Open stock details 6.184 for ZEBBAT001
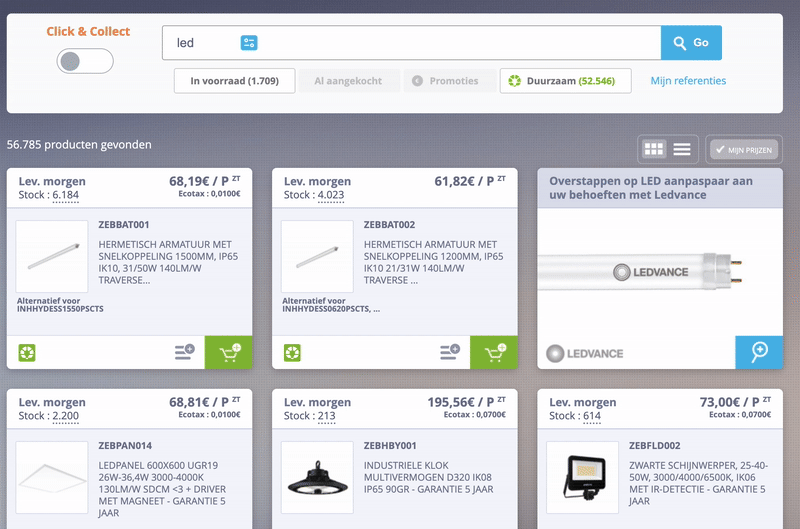800x529 pixels. point(66,195)
